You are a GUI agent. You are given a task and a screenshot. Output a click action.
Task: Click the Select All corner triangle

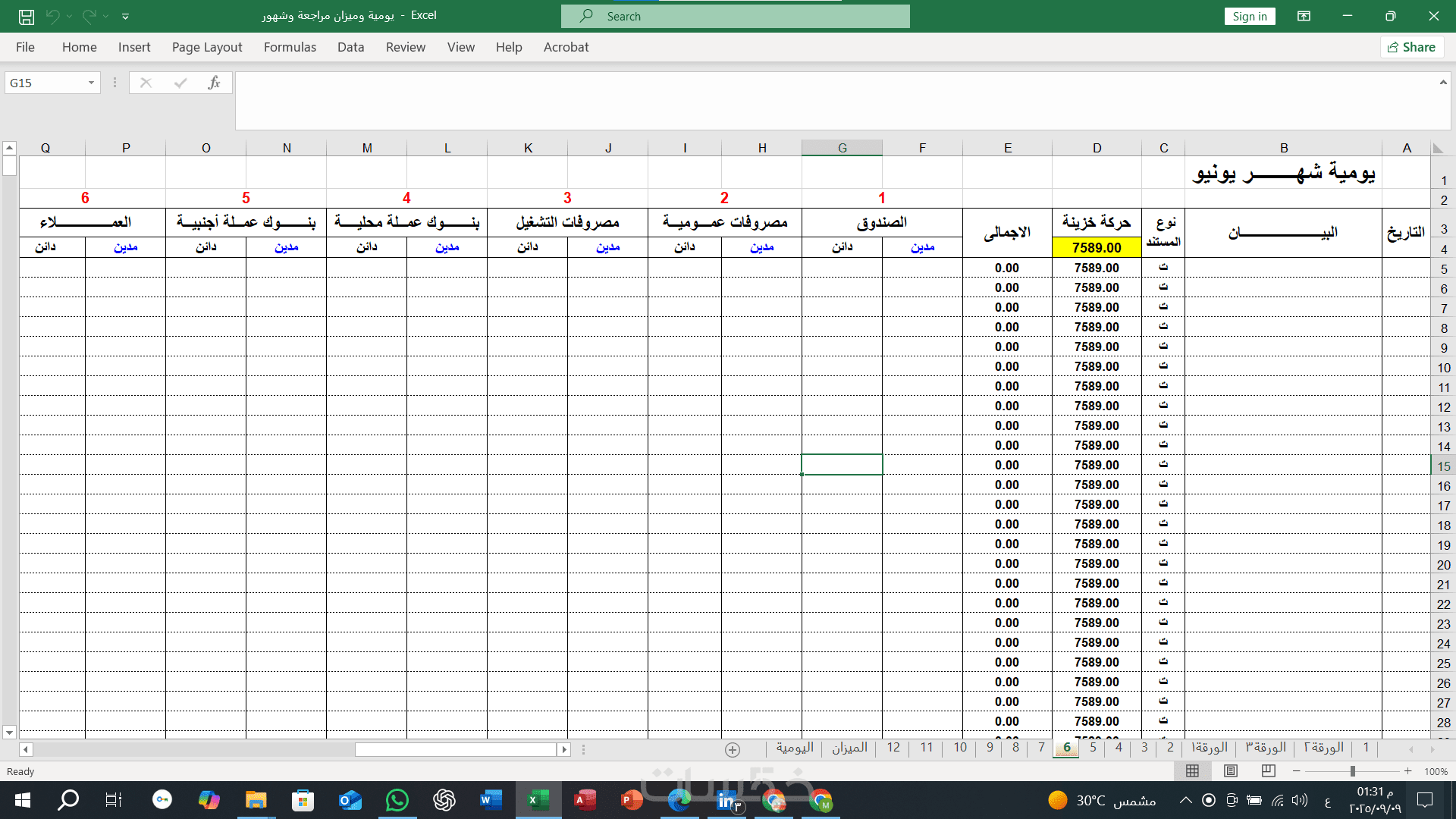pyautogui.click(x=1437, y=149)
